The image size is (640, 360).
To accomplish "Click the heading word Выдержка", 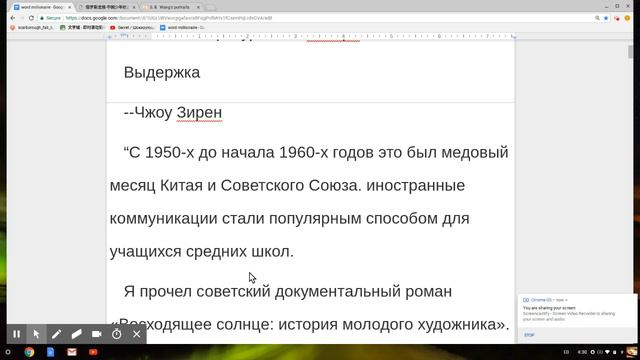I will tap(162, 73).
